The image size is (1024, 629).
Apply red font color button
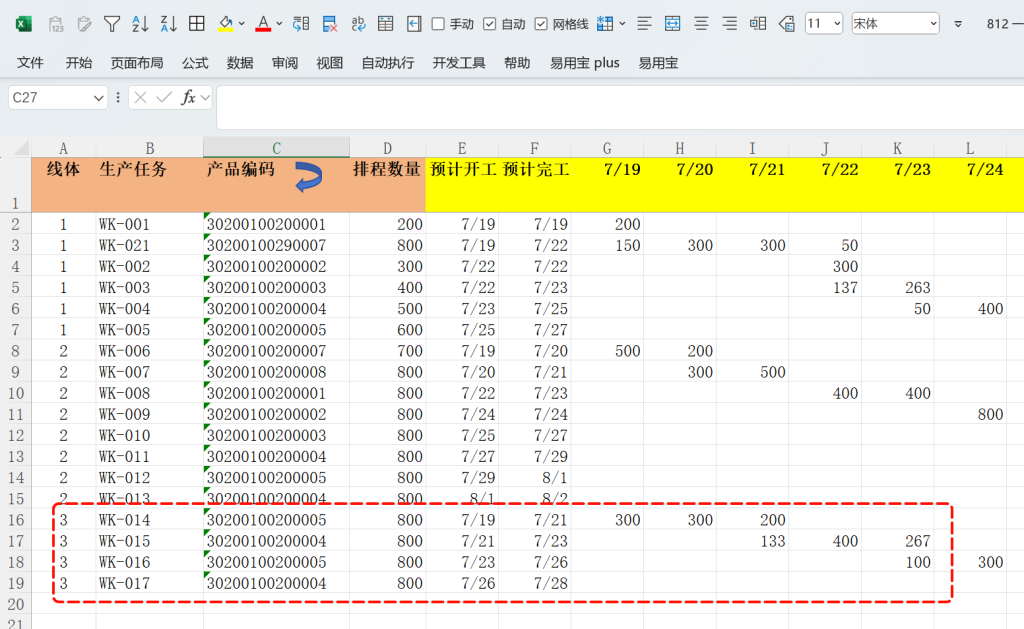[263, 24]
